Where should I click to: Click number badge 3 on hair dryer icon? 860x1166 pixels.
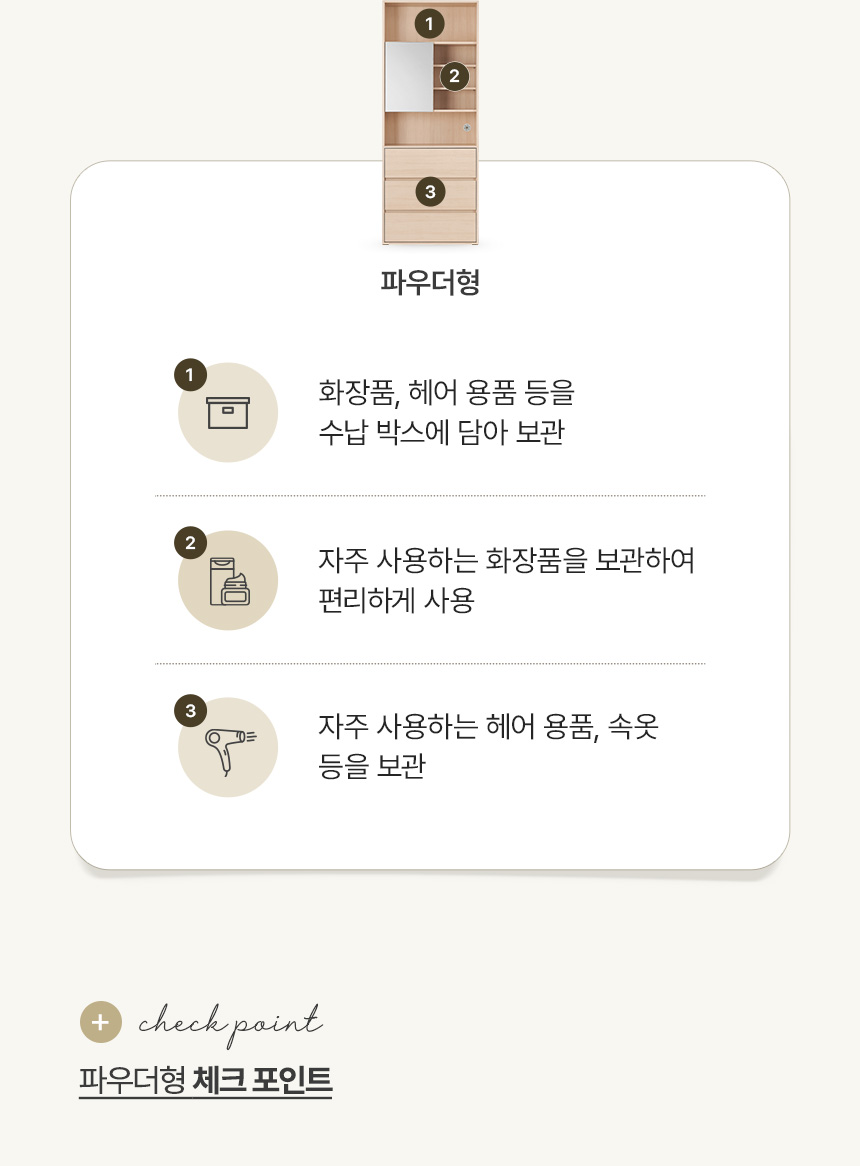point(190,711)
